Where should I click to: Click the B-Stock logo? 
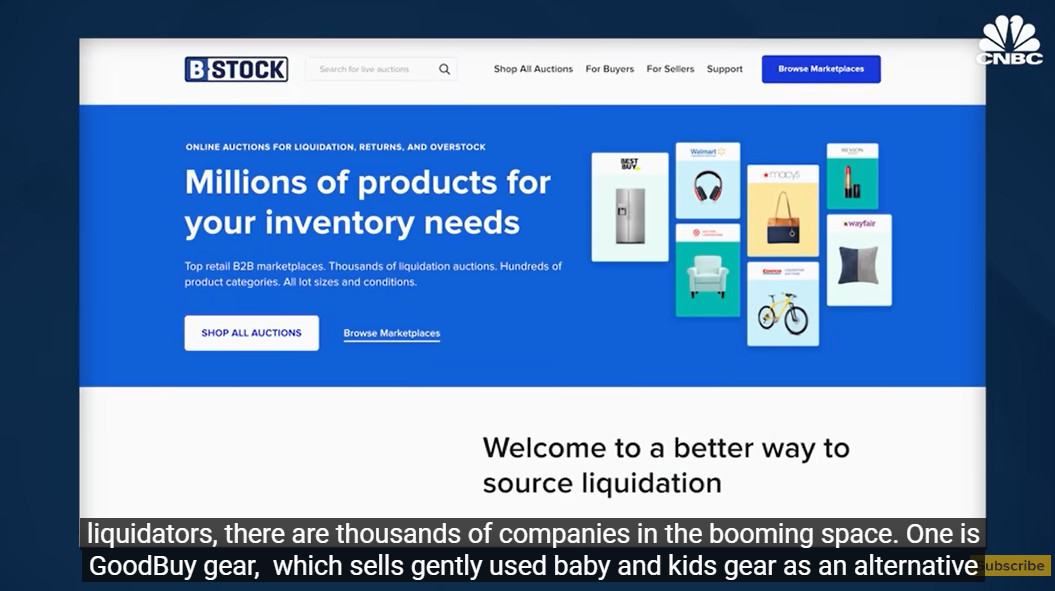(236, 69)
